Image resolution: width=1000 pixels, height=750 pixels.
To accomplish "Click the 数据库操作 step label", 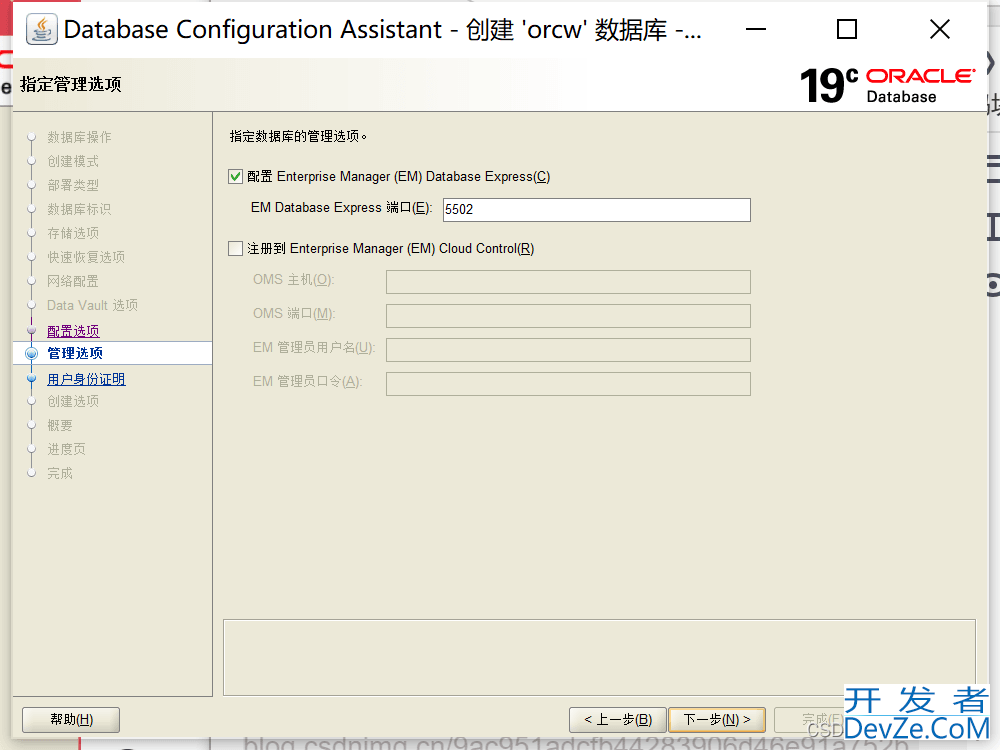I will click(79, 137).
